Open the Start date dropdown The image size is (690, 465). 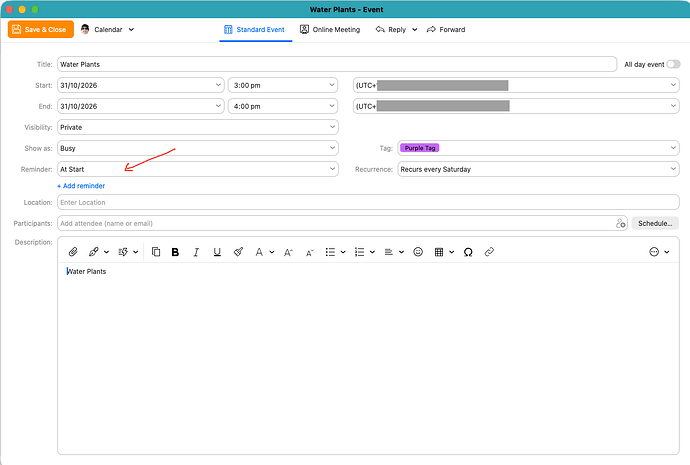[x=141, y=85]
